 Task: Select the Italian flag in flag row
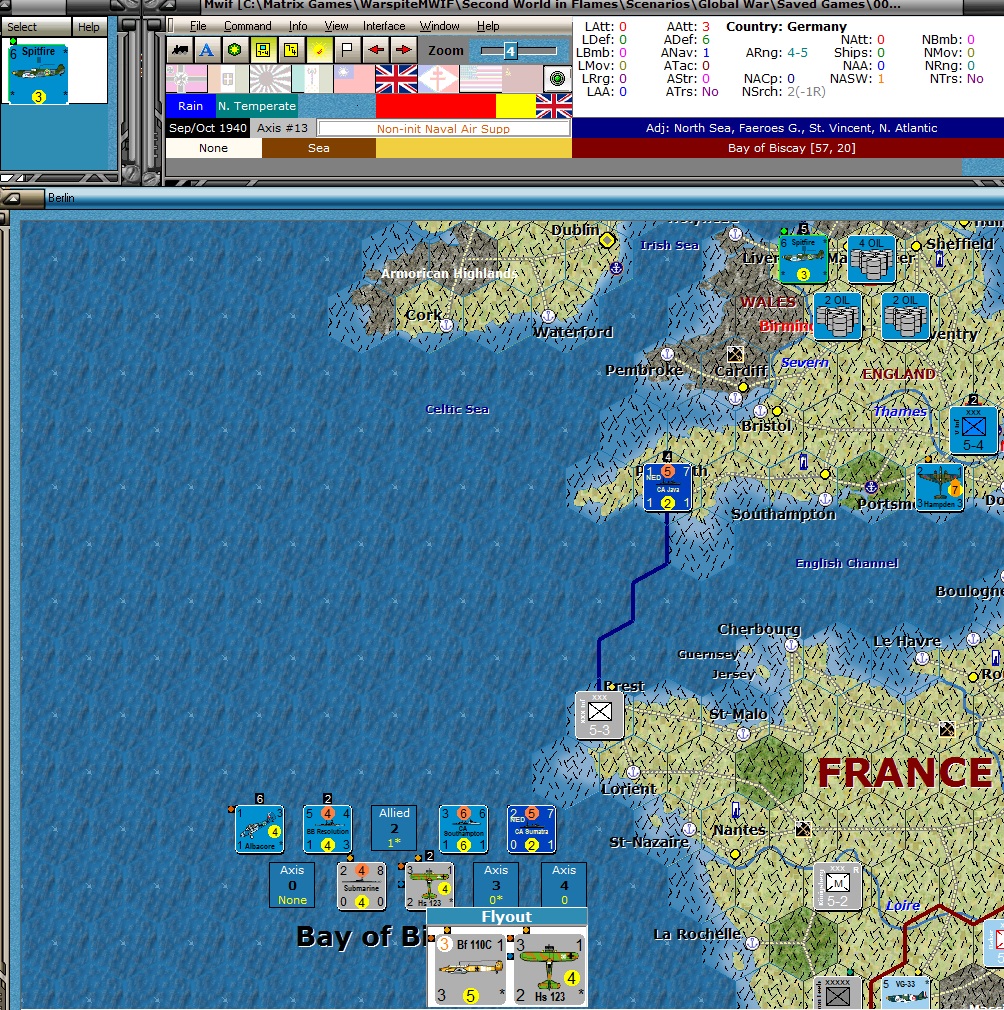229,79
